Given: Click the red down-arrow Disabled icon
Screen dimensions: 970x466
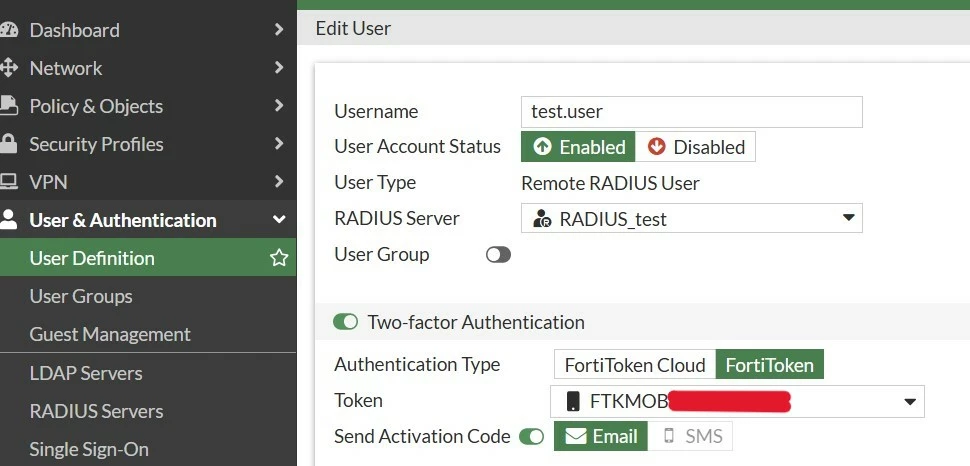Looking at the screenshot, I should [x=656, y=147].
